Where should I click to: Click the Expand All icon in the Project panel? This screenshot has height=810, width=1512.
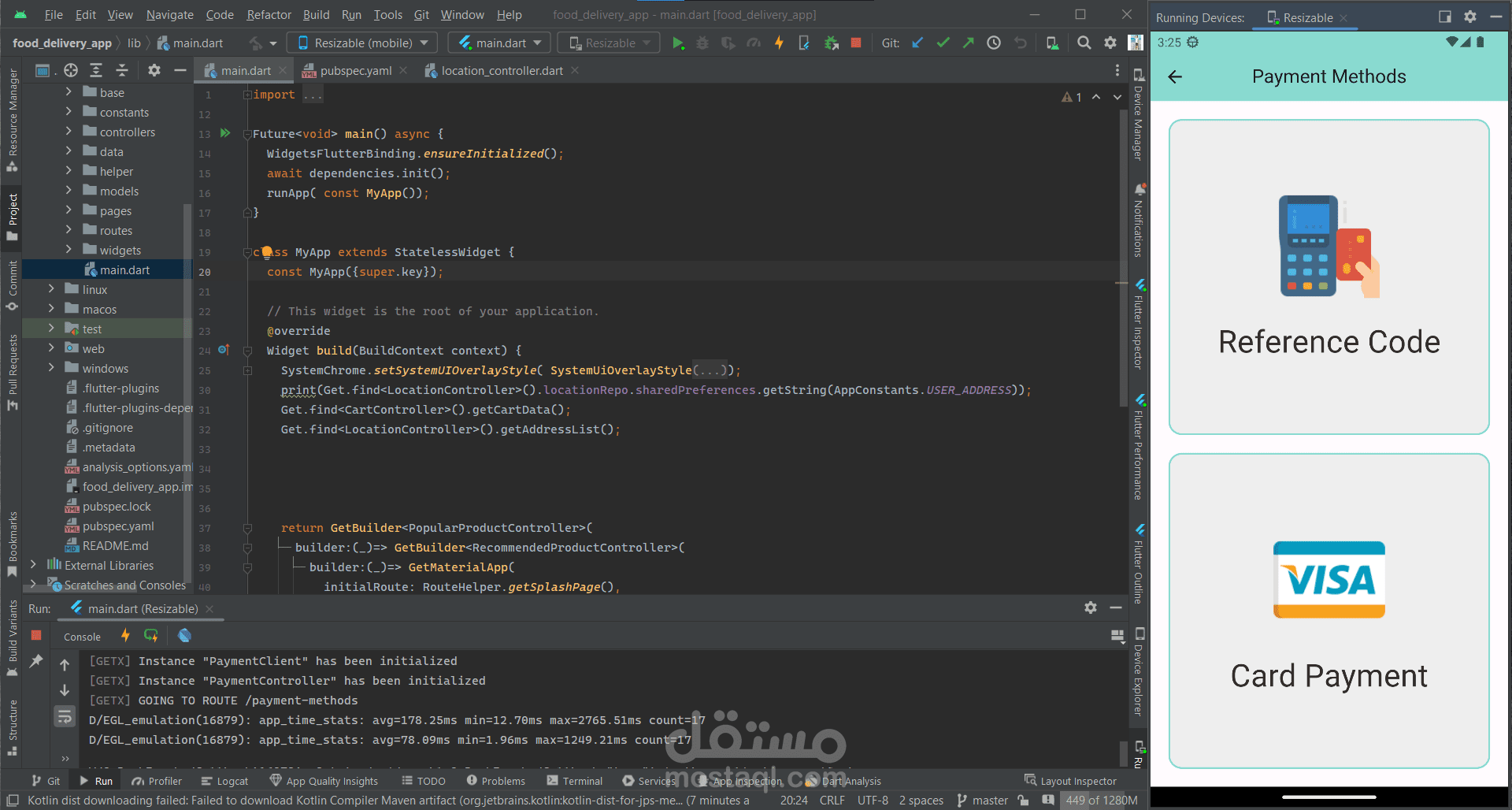(x=96, y=71)
